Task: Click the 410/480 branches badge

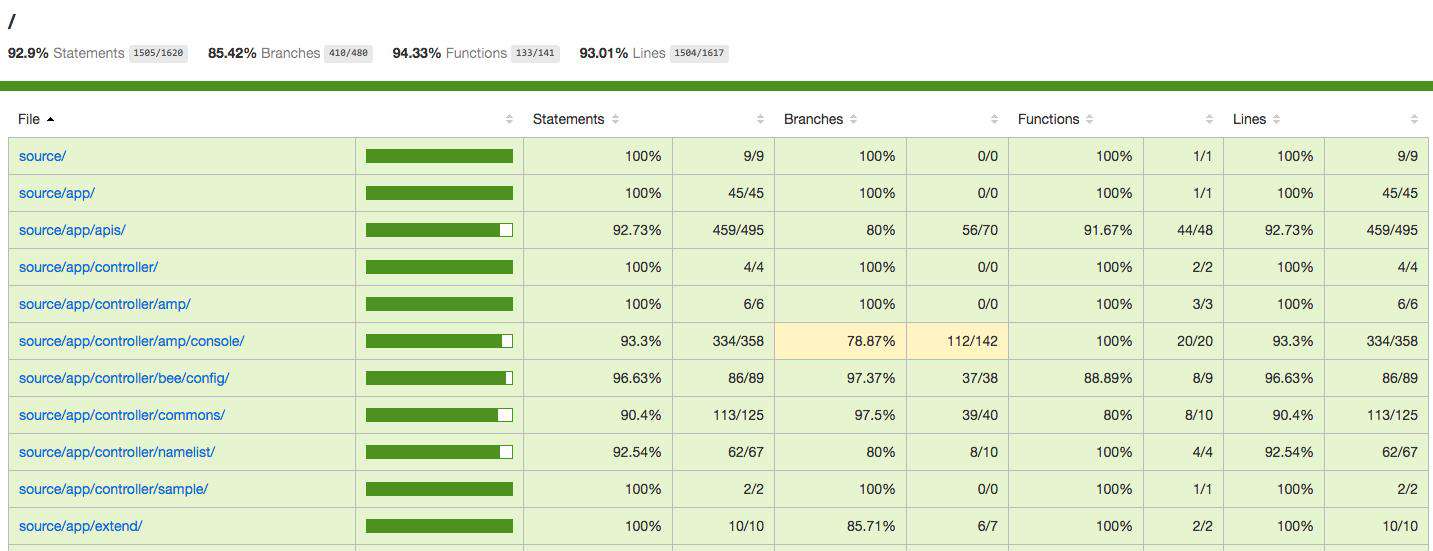Action: point(348,53)
